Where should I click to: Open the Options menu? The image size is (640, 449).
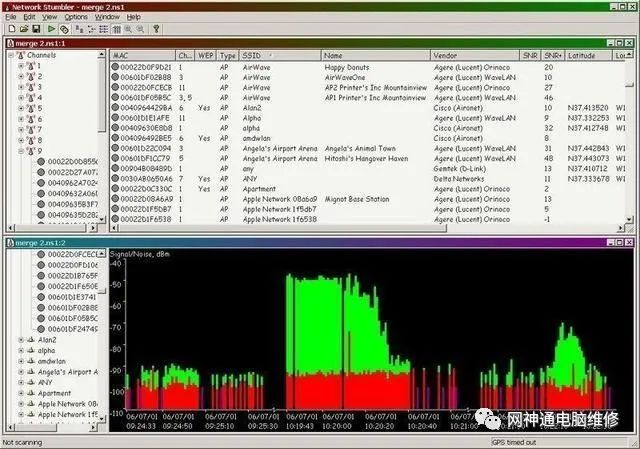76,17
